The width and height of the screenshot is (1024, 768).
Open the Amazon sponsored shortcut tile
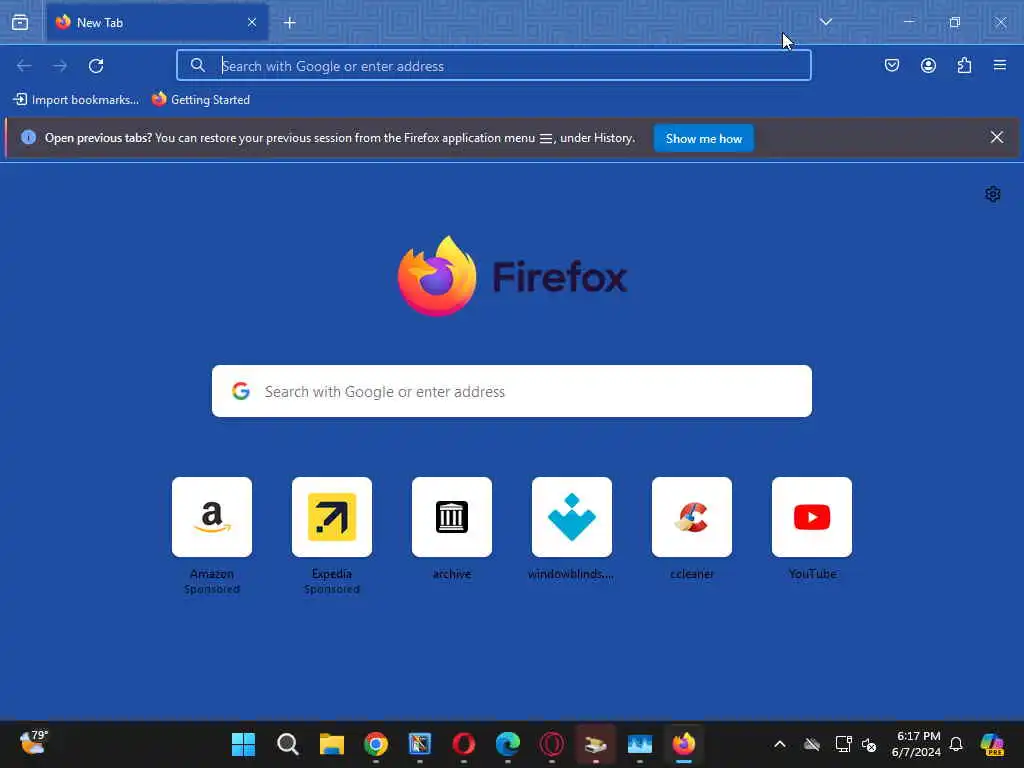coord(212,517)
